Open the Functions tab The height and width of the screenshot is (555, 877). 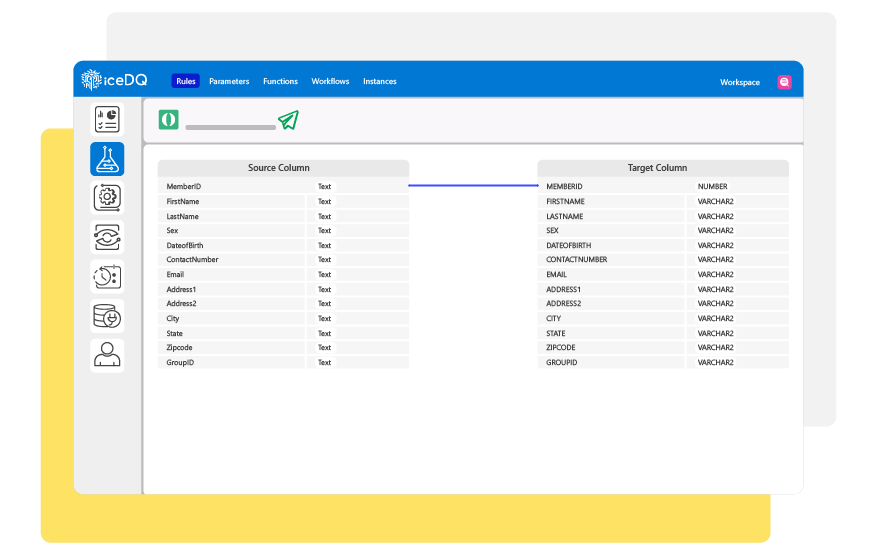point(280,81)
